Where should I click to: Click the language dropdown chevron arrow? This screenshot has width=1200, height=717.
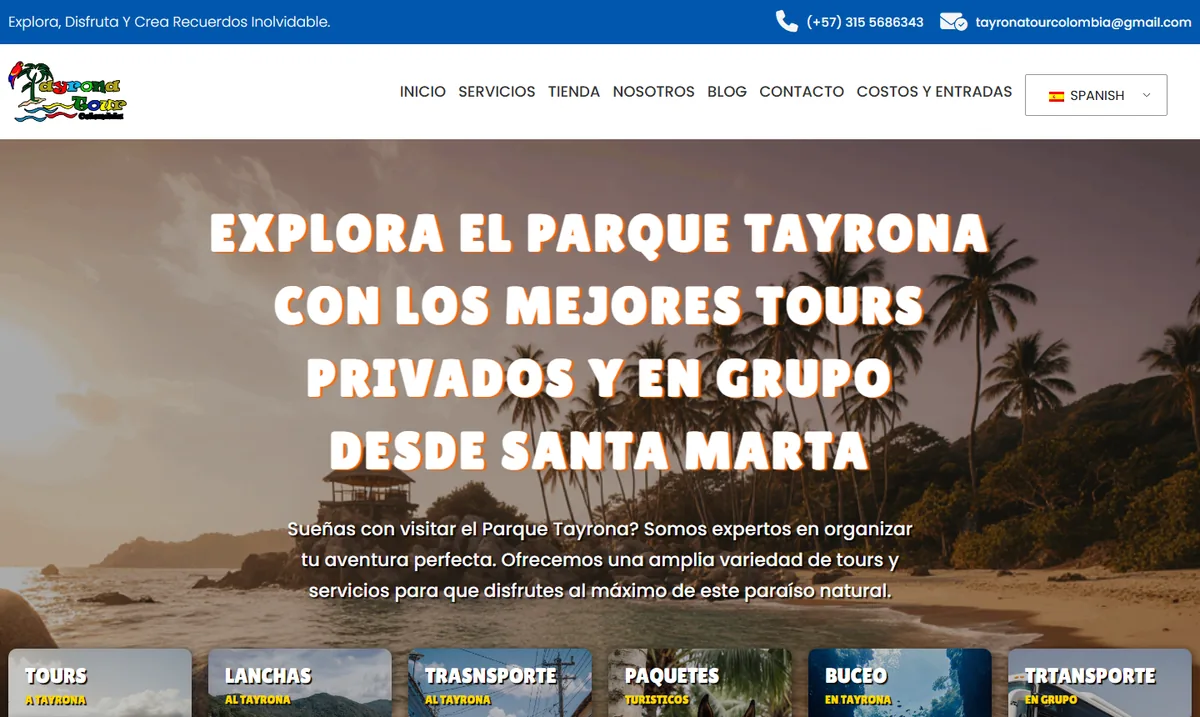click(x=1146, y=95)
